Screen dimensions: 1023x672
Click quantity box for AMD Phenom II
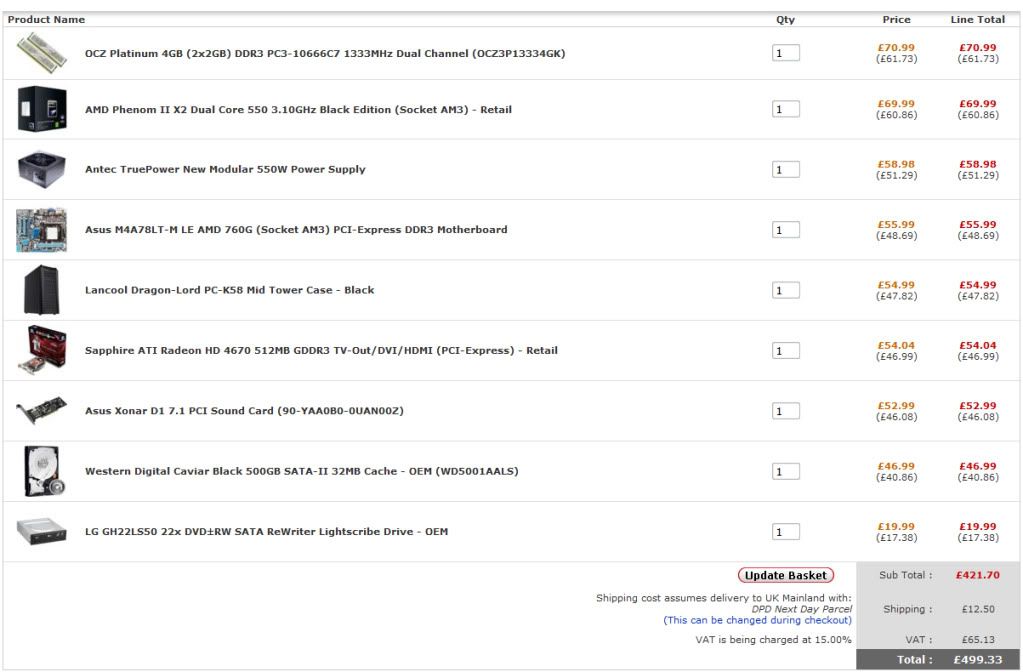(786, 109)
